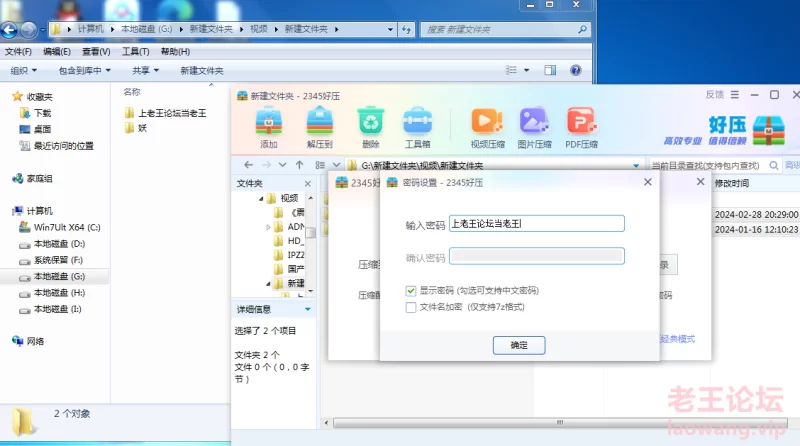The width and height of the screenshot is (800, 446).
Task: Select 本地磁盘 (D:) in navigation pane
Action: 59,243
